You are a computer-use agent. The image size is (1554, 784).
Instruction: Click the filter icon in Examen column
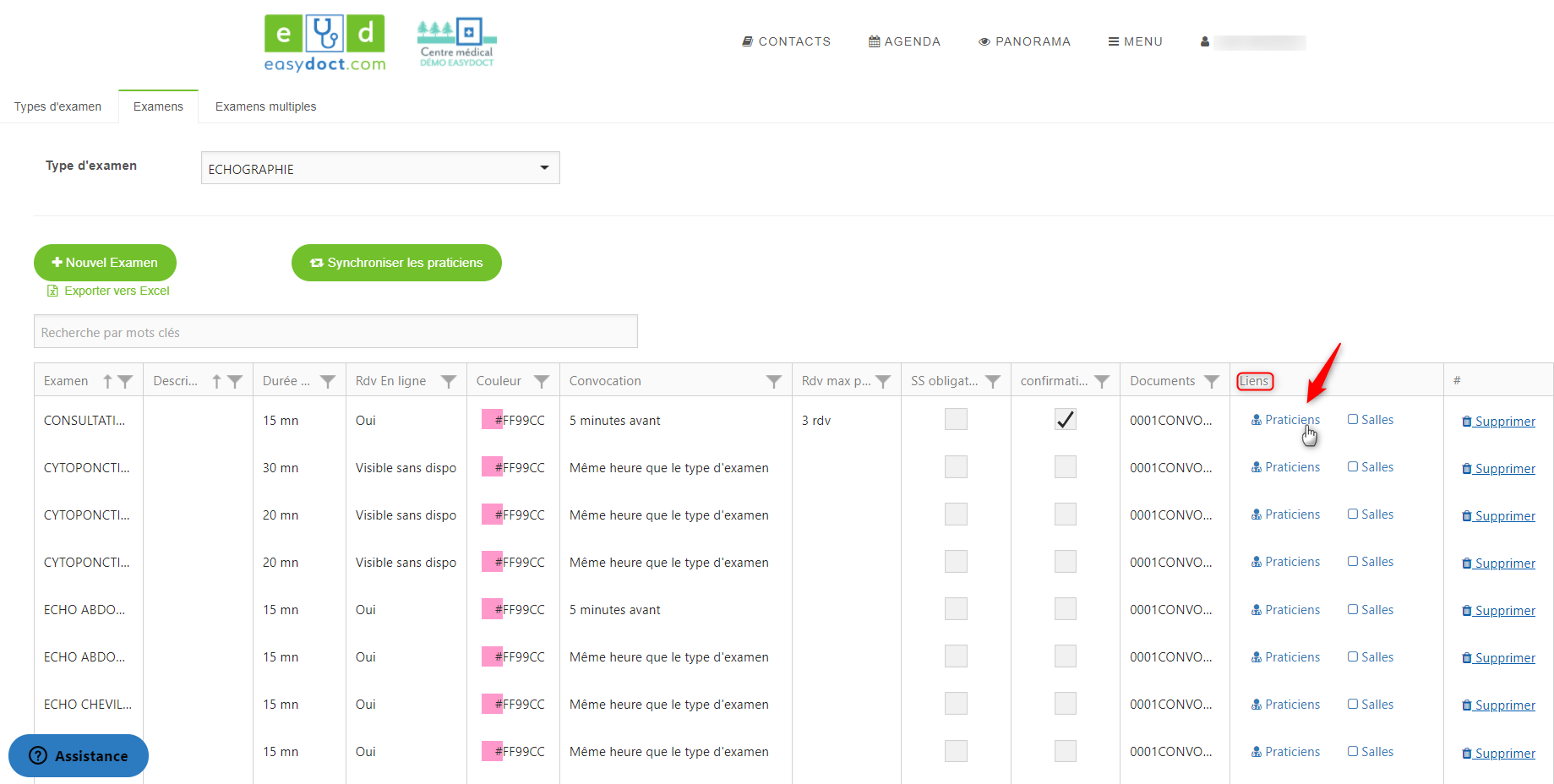tap(125, 382)
